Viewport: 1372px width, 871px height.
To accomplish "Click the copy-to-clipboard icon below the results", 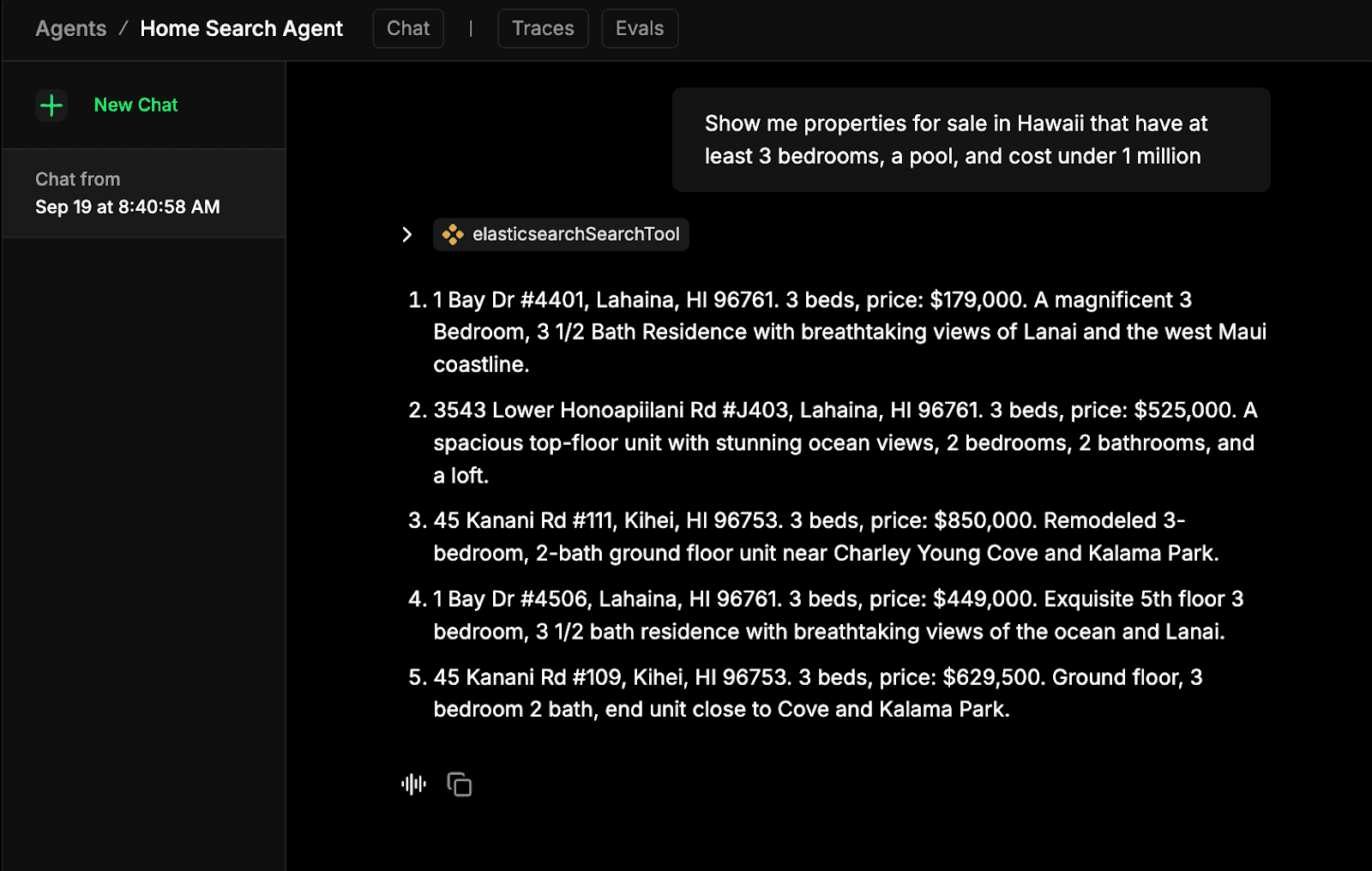I will (460, 784).
